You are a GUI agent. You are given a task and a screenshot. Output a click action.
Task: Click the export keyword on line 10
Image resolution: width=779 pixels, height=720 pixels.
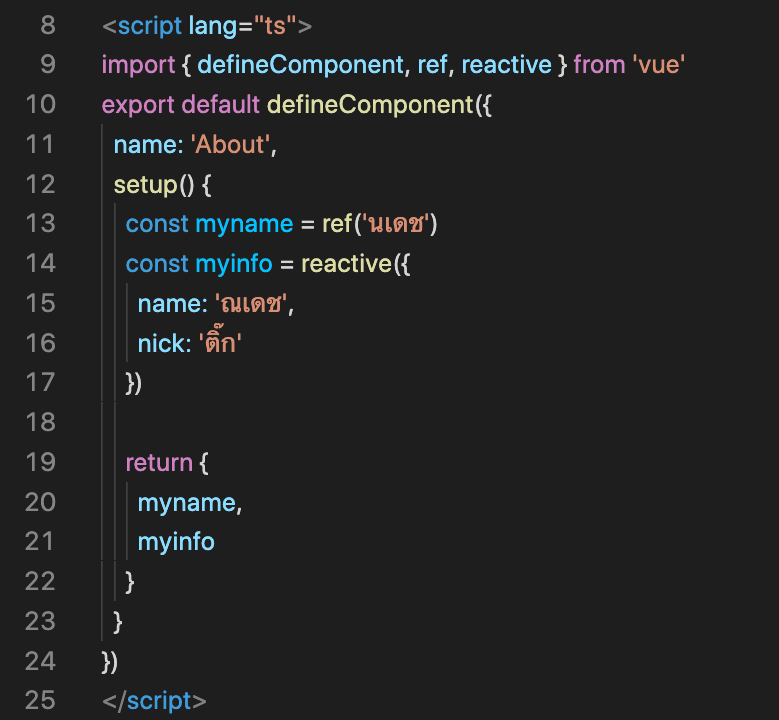138,105
